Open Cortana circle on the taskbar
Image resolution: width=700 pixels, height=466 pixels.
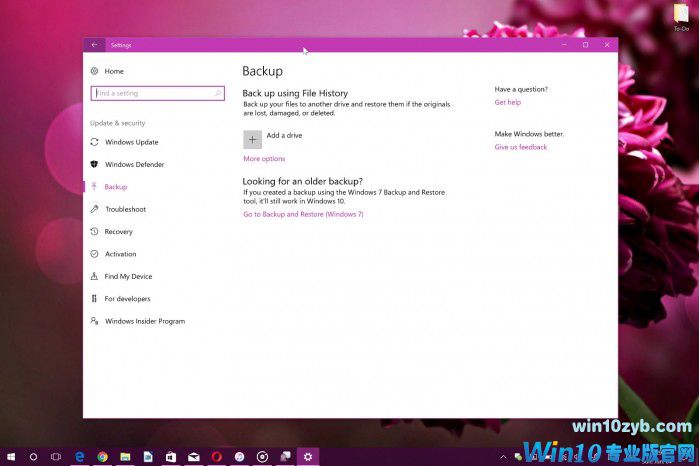pos(33,457)
